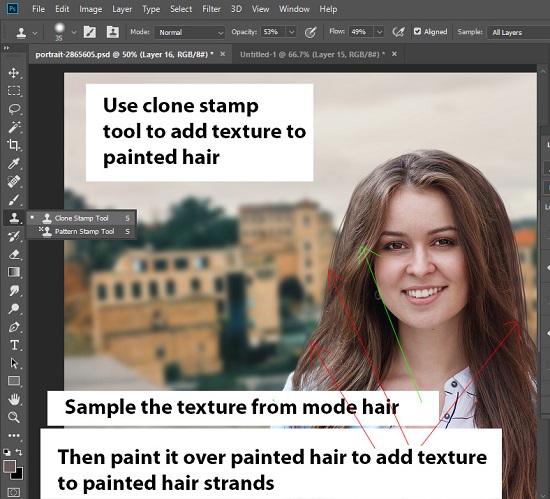Open the Help menu
550x499 pixels.
point(328,9)
